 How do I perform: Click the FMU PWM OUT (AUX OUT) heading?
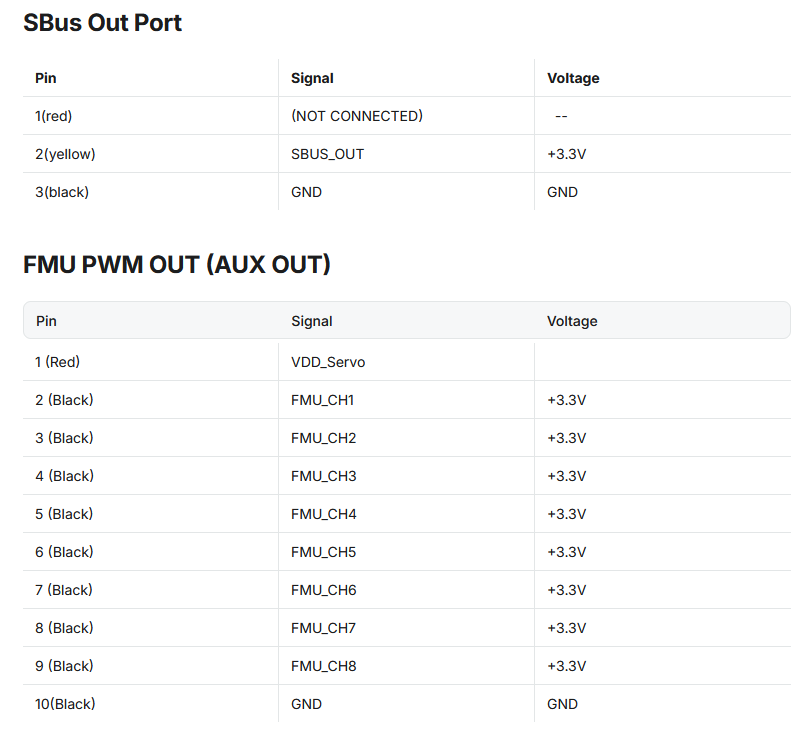[176, 265]
